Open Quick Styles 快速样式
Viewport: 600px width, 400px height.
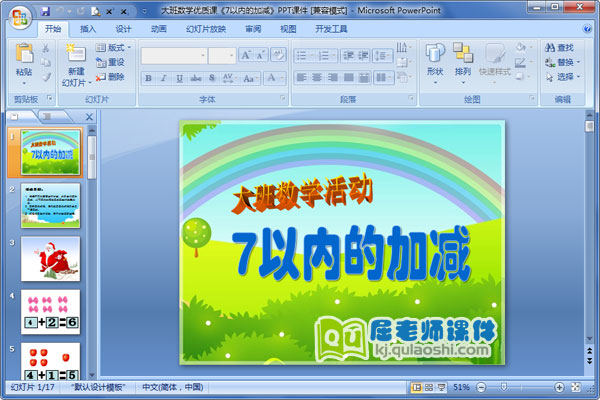(x=495, y=64)
